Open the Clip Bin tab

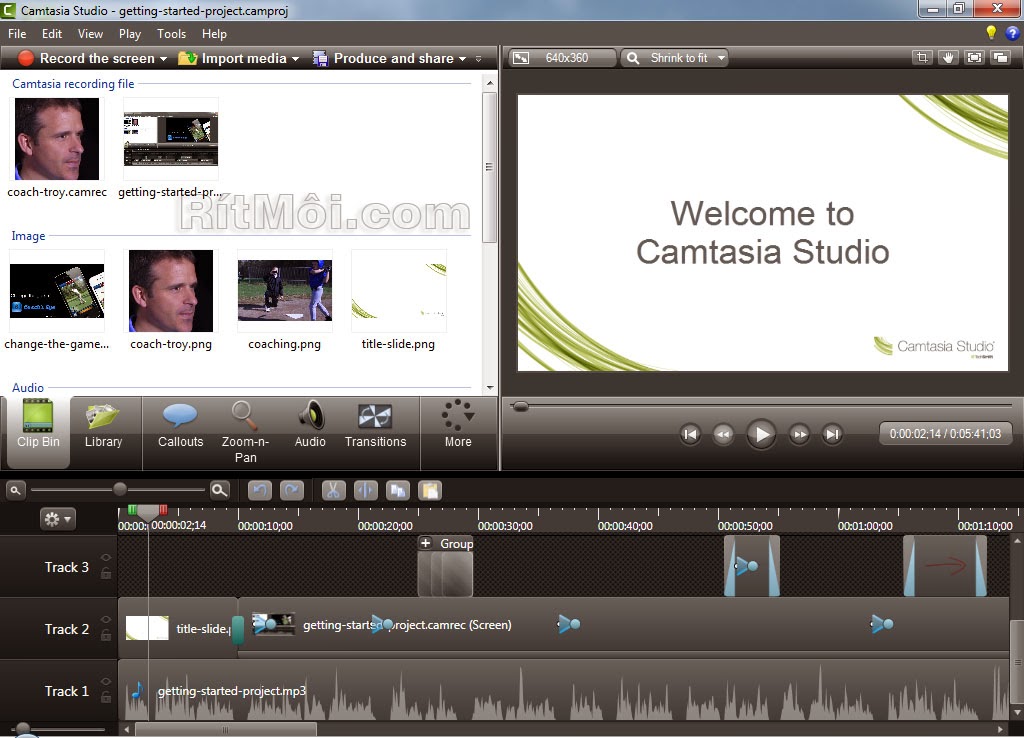(x=38, y=432)
